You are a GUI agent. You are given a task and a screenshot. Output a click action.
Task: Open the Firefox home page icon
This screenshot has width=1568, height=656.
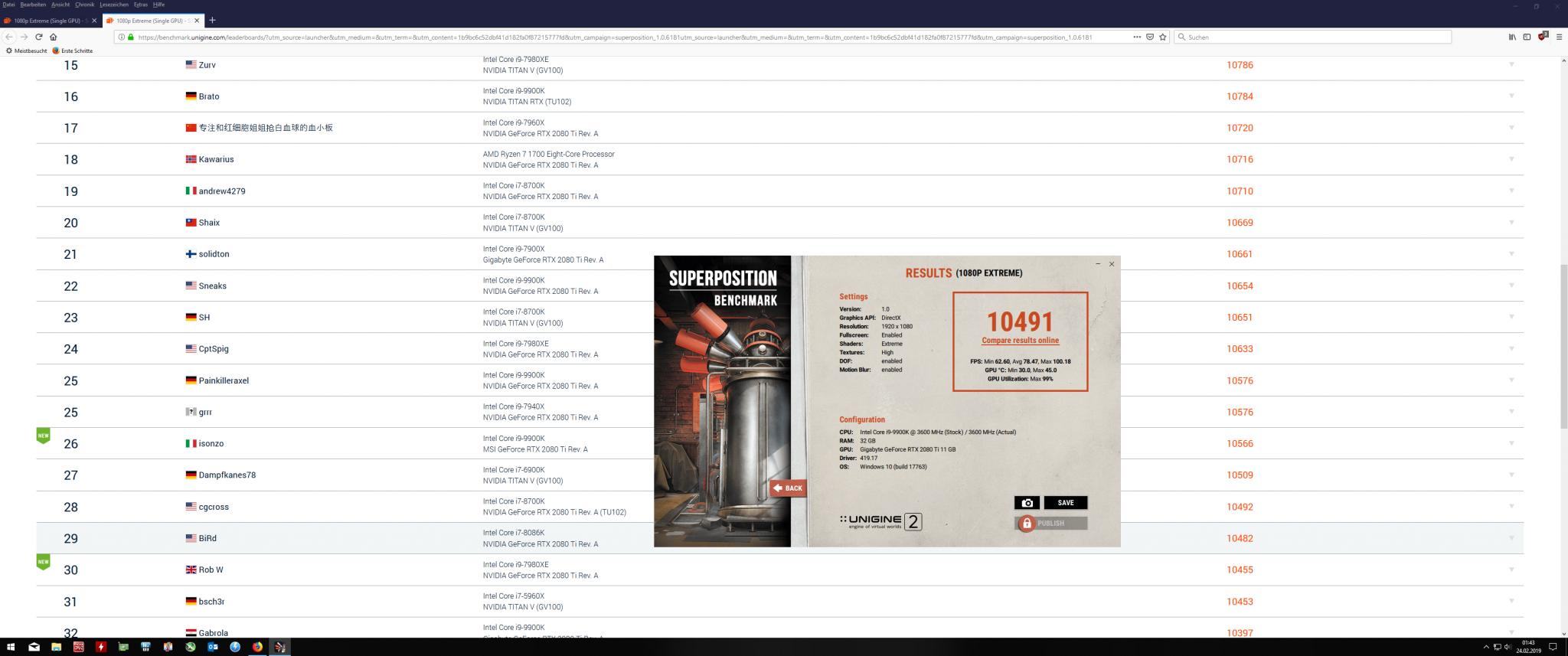coord(53,37)
